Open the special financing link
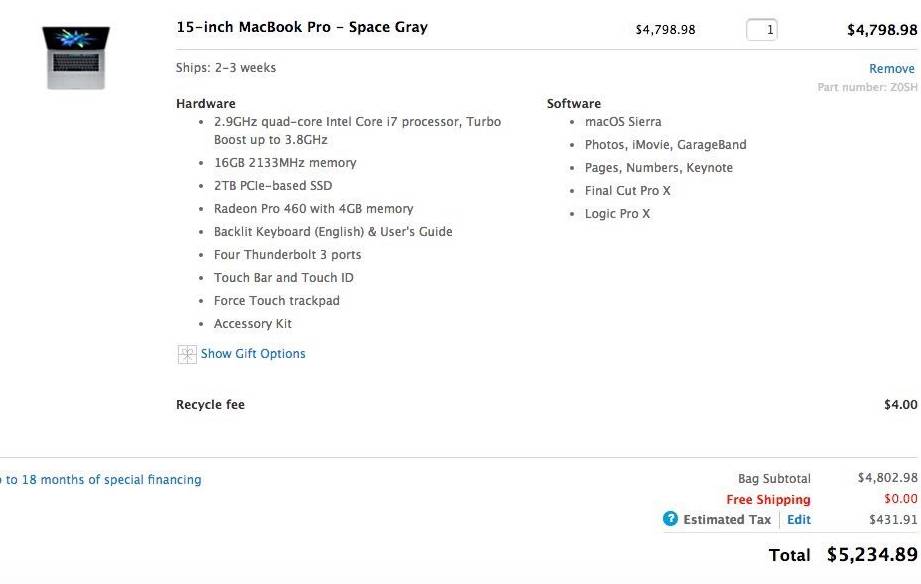 tap(101, 480)
